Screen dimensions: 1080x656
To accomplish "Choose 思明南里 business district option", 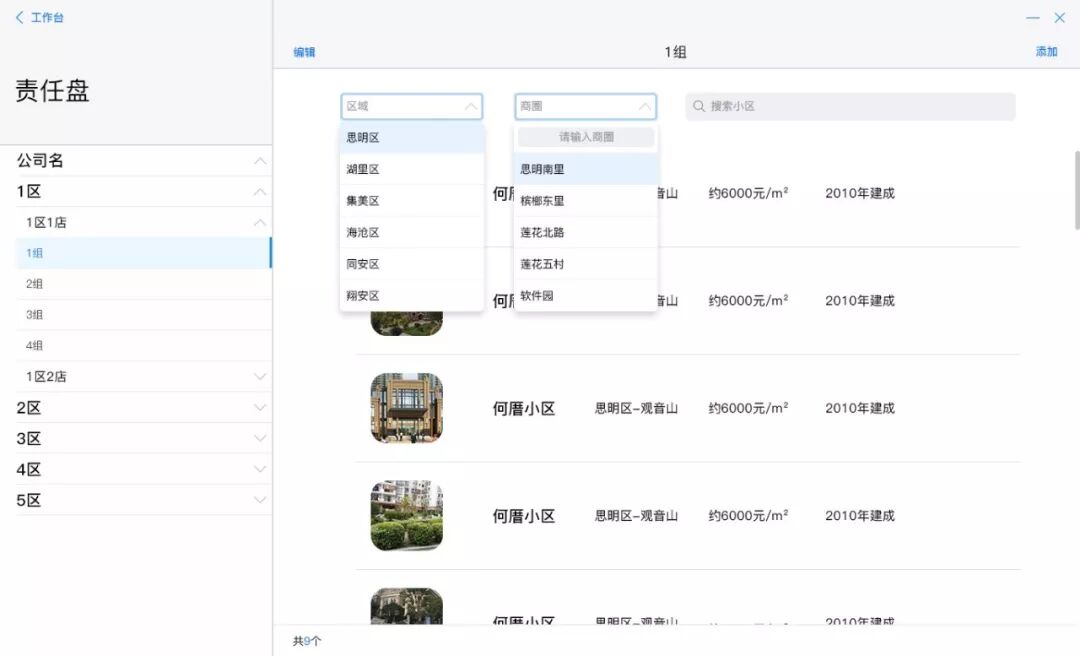I will pyautogui.click(x=585, y=170).
